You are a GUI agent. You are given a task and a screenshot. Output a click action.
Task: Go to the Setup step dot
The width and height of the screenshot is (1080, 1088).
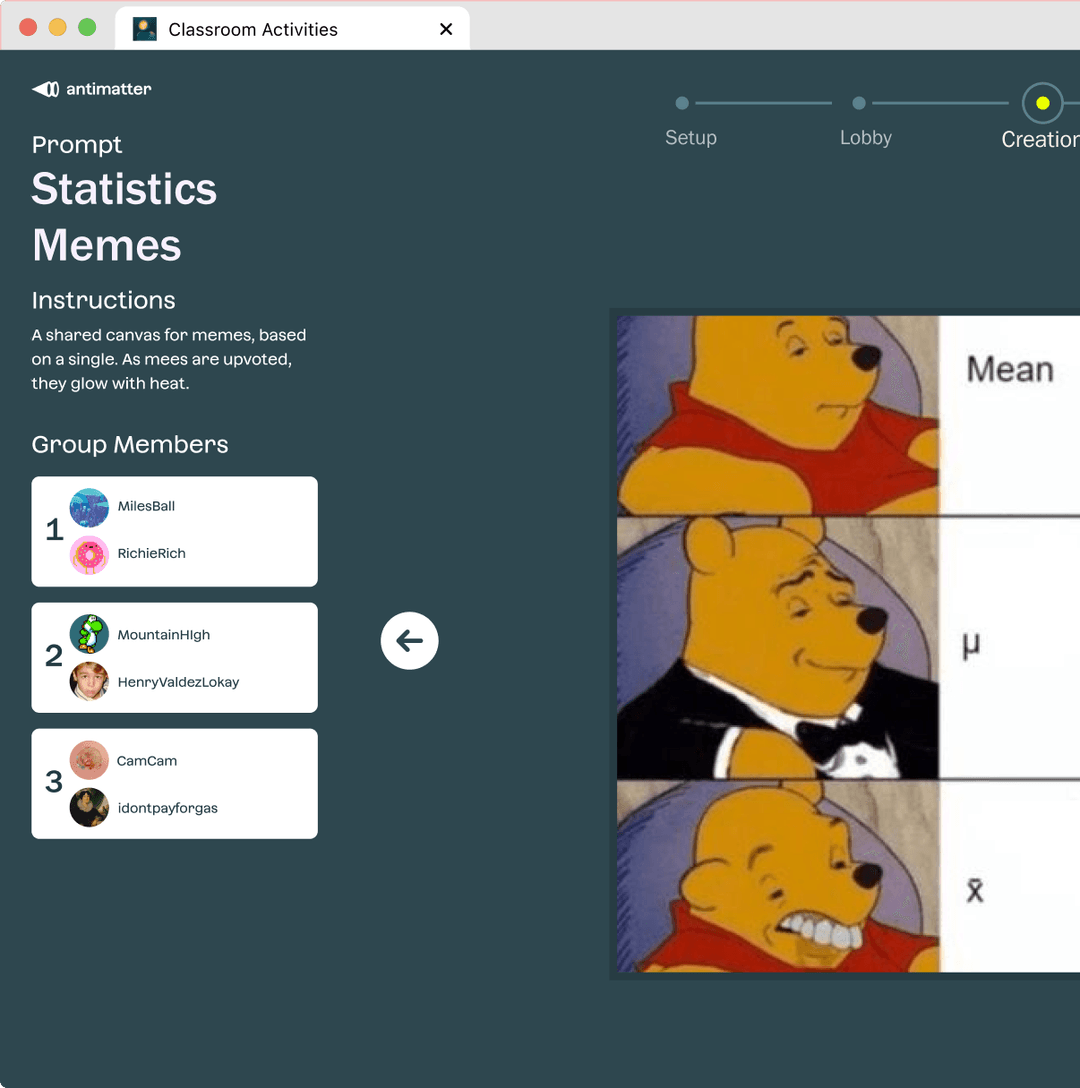pos(682,103)
